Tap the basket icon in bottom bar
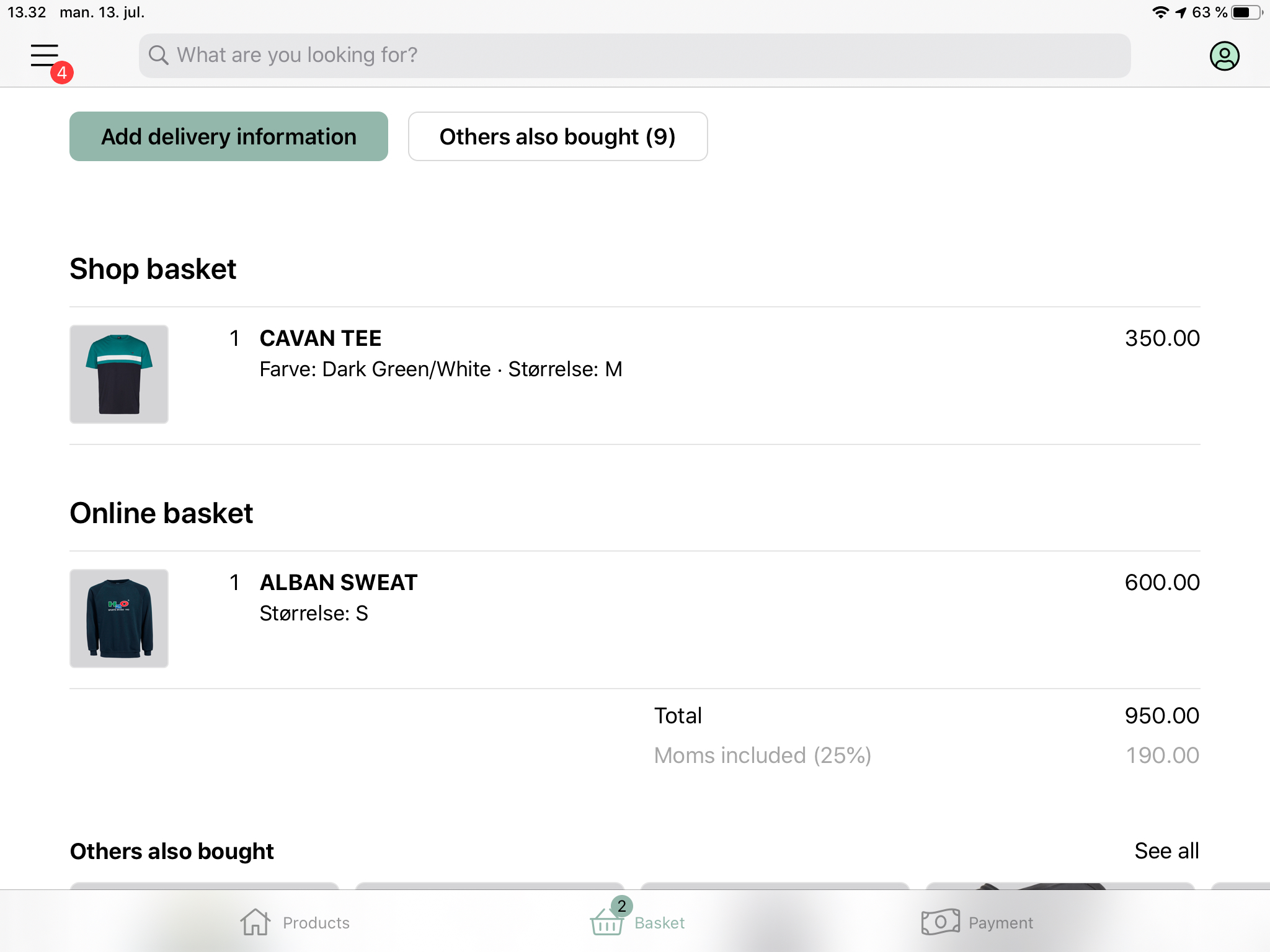1270x952 pixels. 606,922
